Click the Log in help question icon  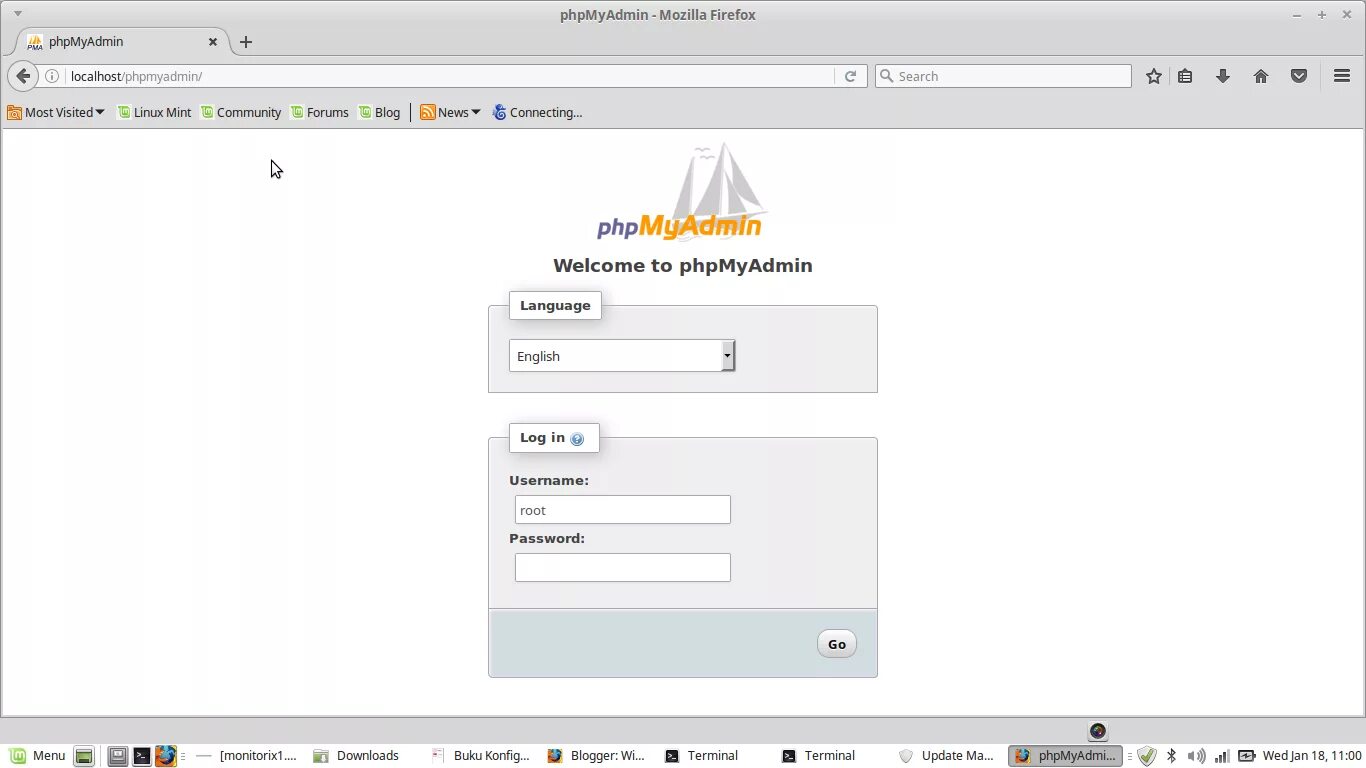coord(577,439)
